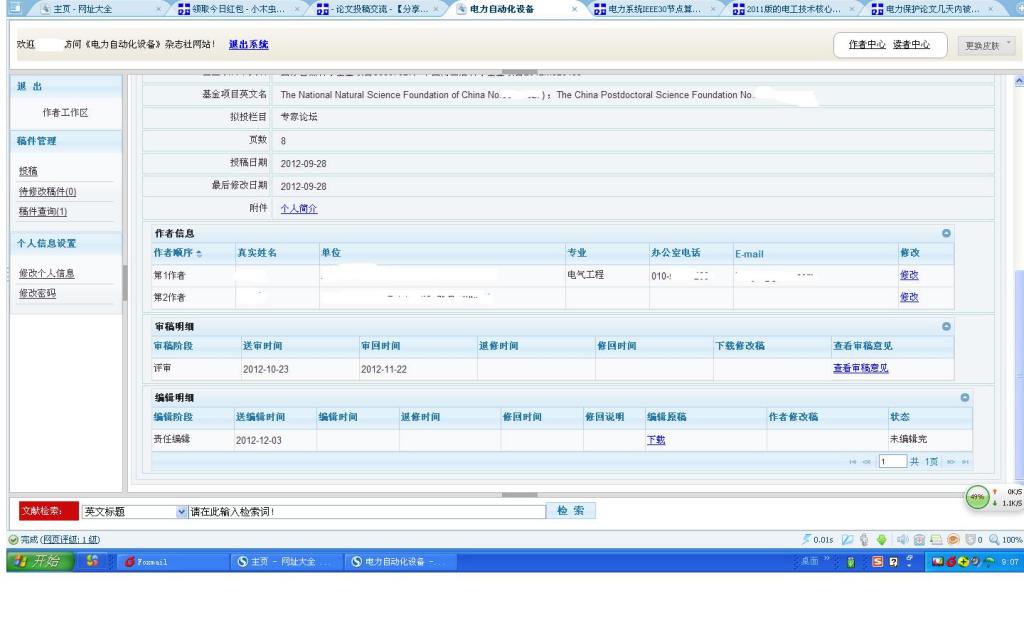Click the yellow plus icon in the system tray
Image resolution: width=1024 pixels, height=640 pixels.
pos(963,562)
